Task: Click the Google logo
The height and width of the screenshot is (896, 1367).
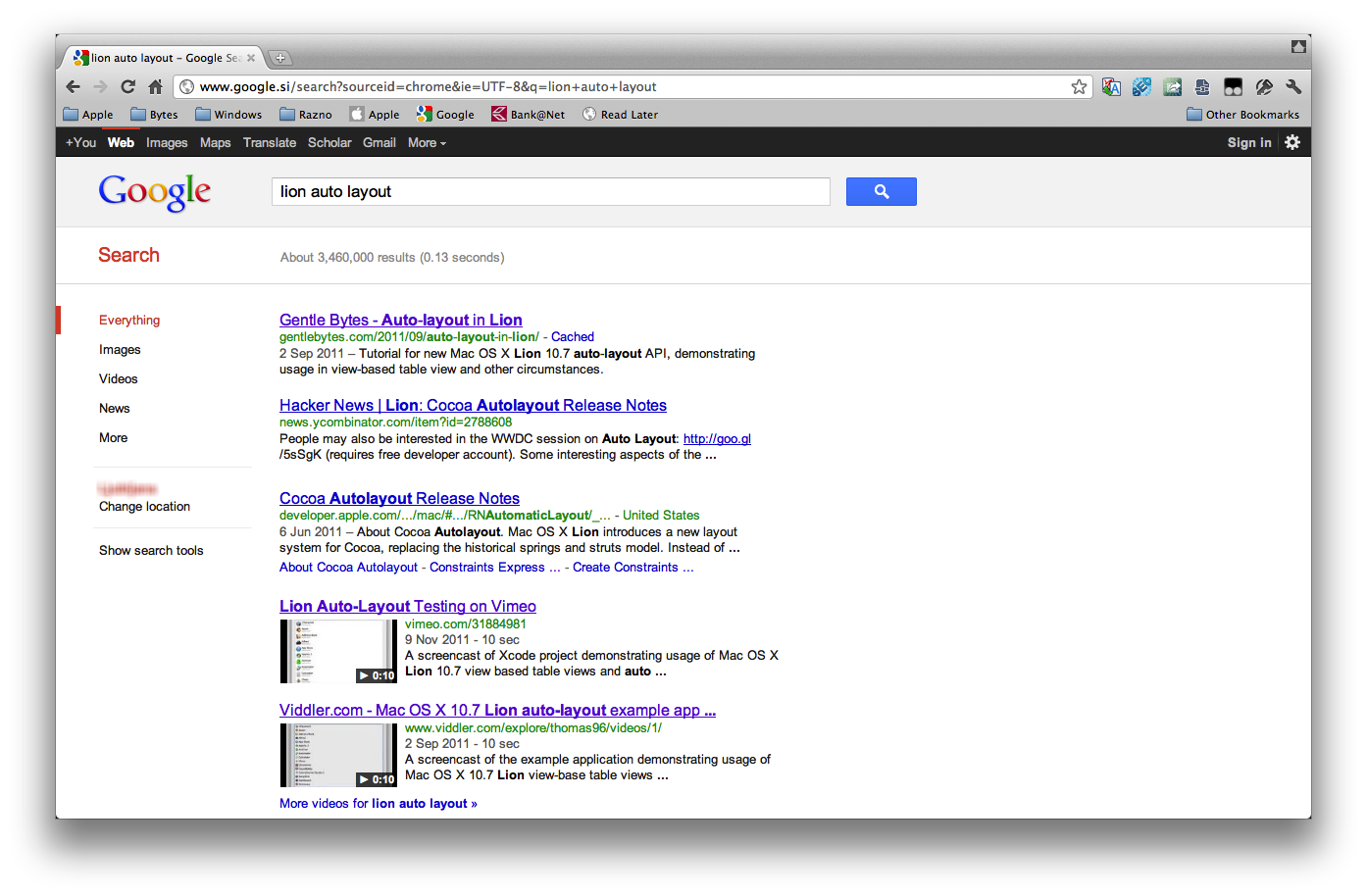Action: tap(155, 192)
